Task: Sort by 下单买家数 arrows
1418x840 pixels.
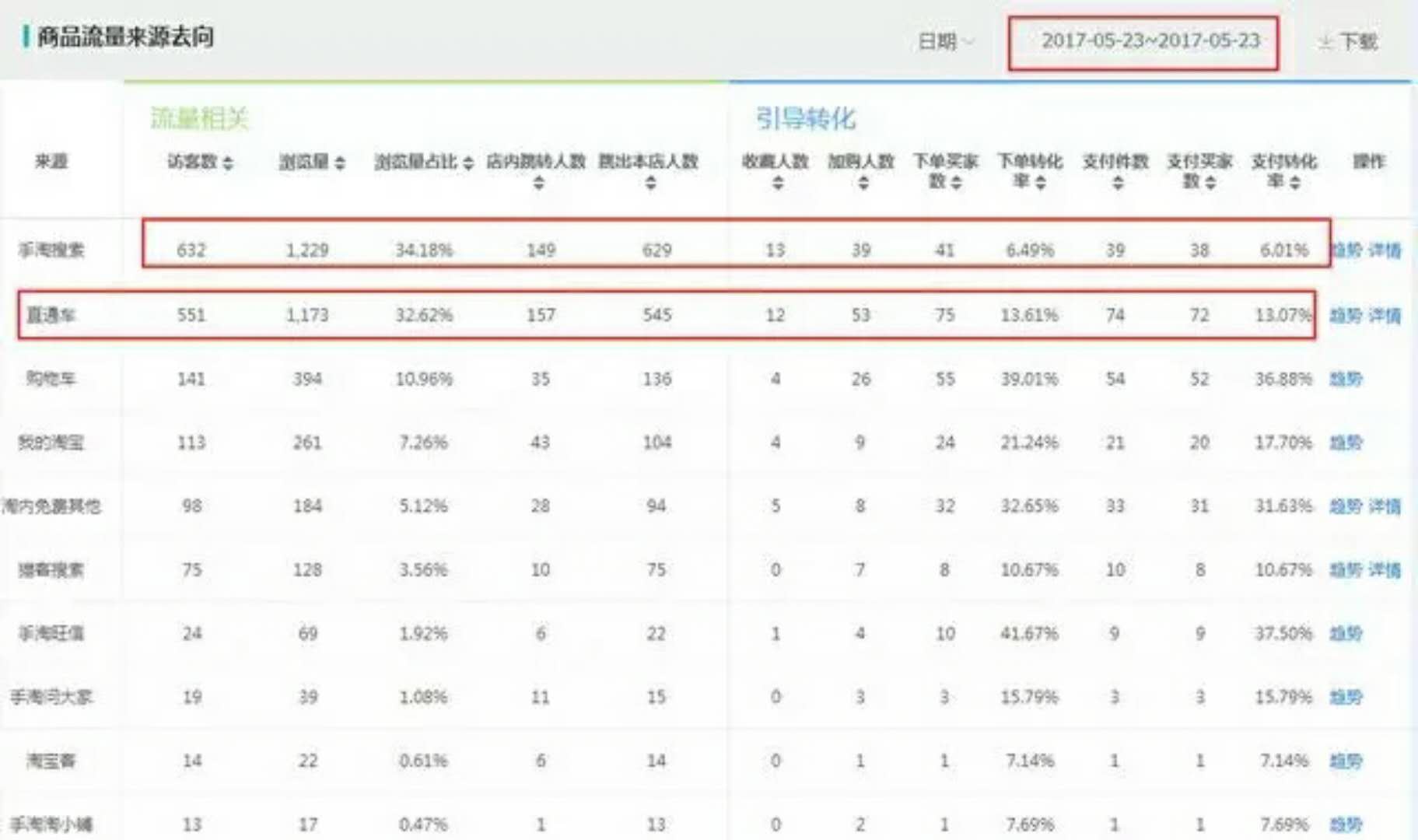Action: (956, 182)
